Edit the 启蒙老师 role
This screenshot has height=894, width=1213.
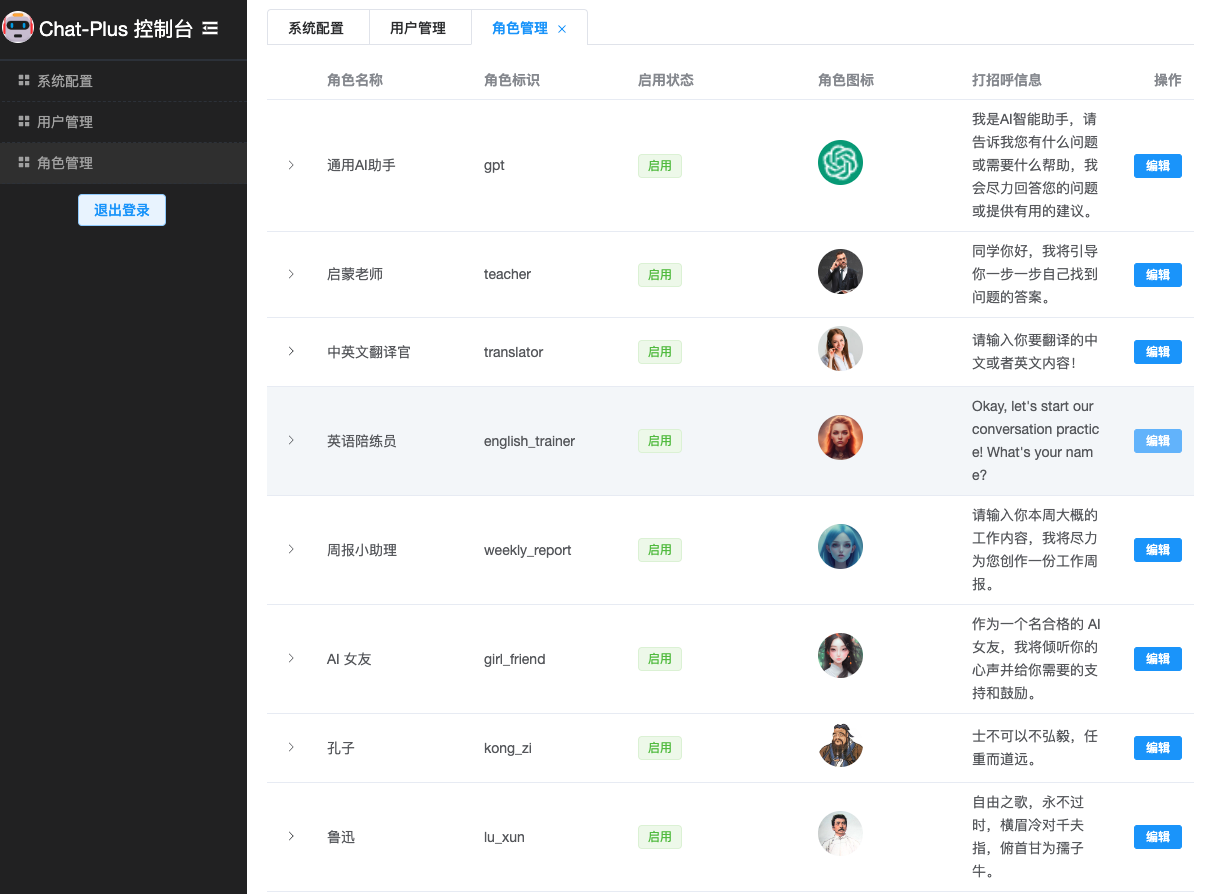[x=1157, y=275]
